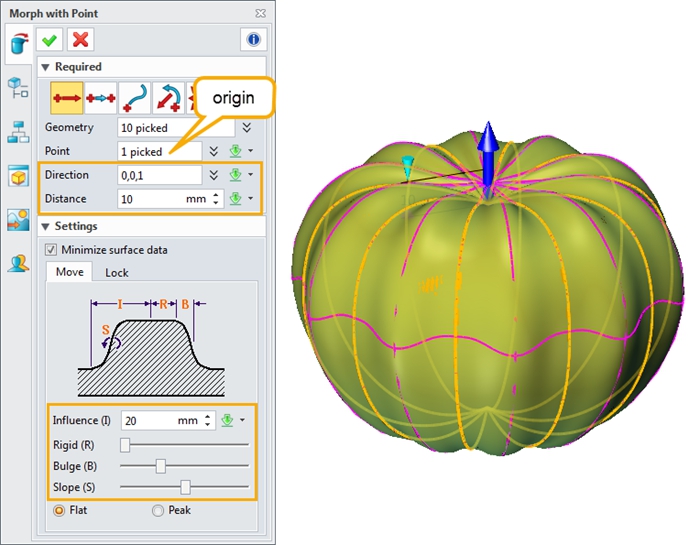The height and width of the screenshot is (545, 700).
Task: Collapse the Settings section
Action: tap(45, 227)
